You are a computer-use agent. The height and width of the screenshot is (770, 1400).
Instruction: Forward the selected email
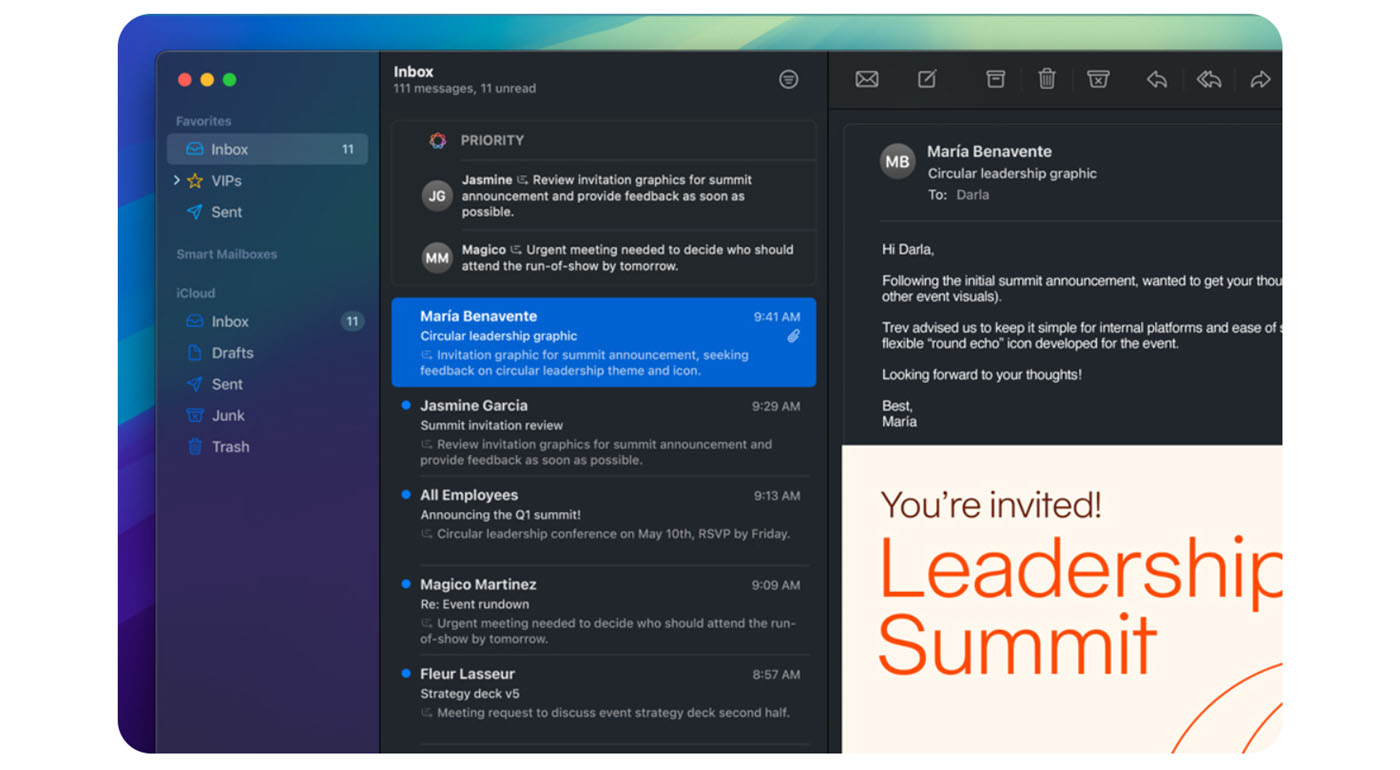click(x=1260, y=79)
